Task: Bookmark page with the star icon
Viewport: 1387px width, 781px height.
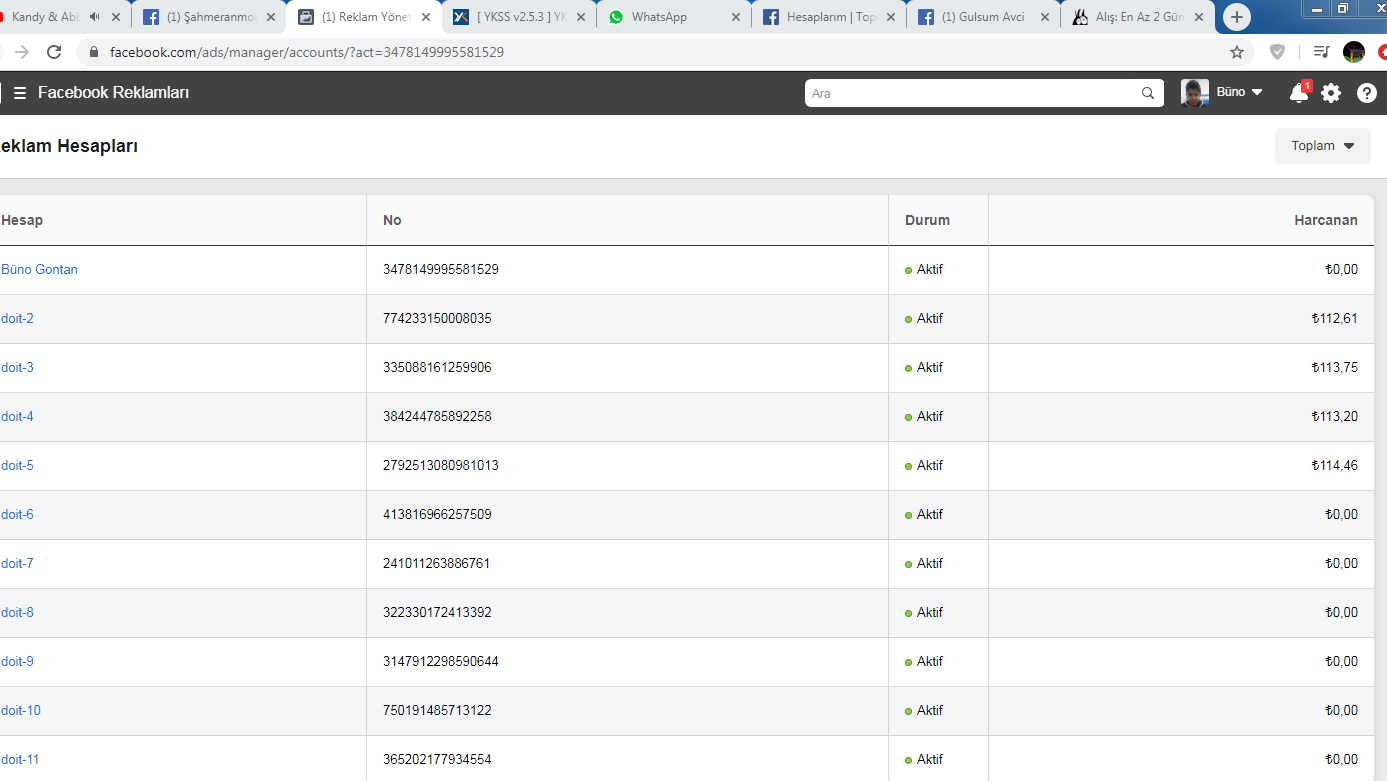Action: coord(1237,52)
